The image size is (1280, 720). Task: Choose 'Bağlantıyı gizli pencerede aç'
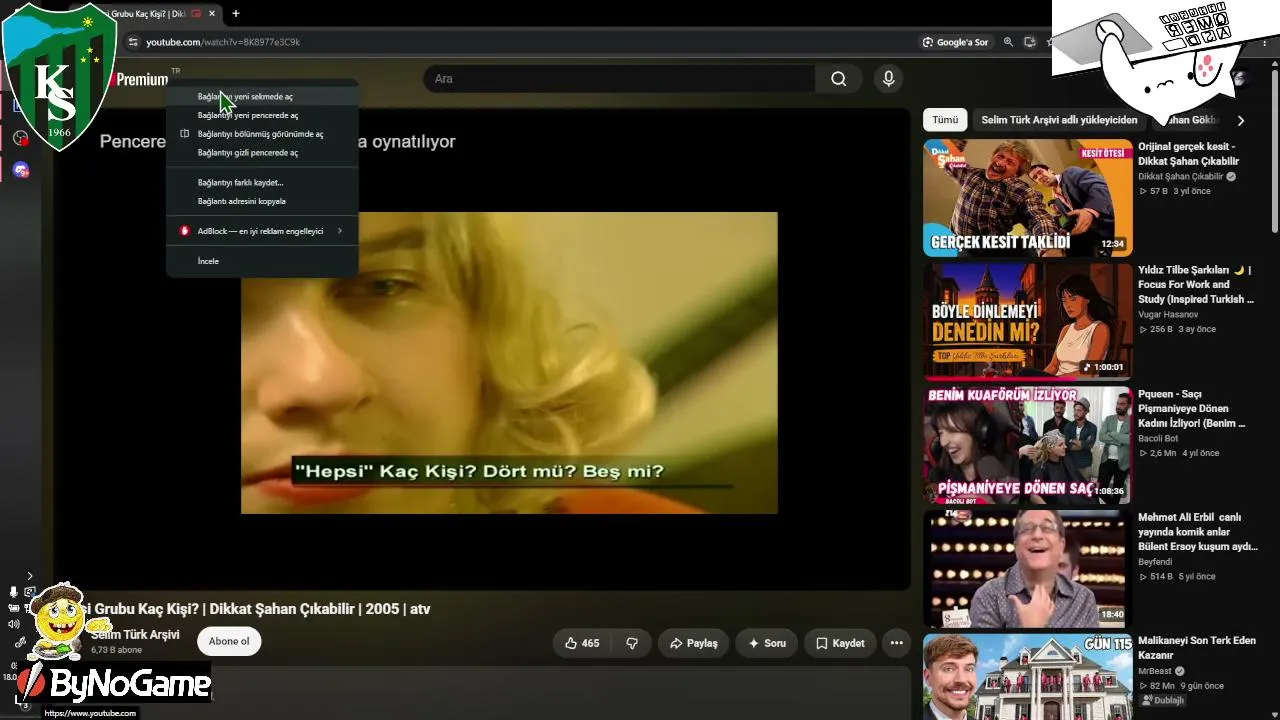tap(262, 153)
